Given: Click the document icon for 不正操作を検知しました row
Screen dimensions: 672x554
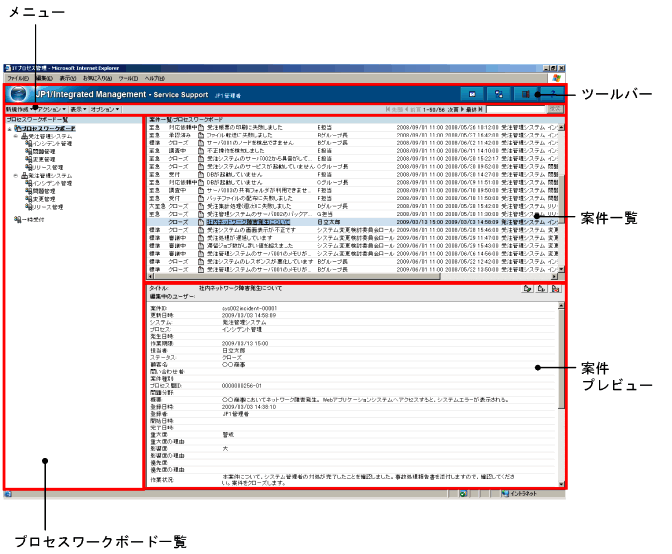Looking at the screenshot, I should (201, 151).
